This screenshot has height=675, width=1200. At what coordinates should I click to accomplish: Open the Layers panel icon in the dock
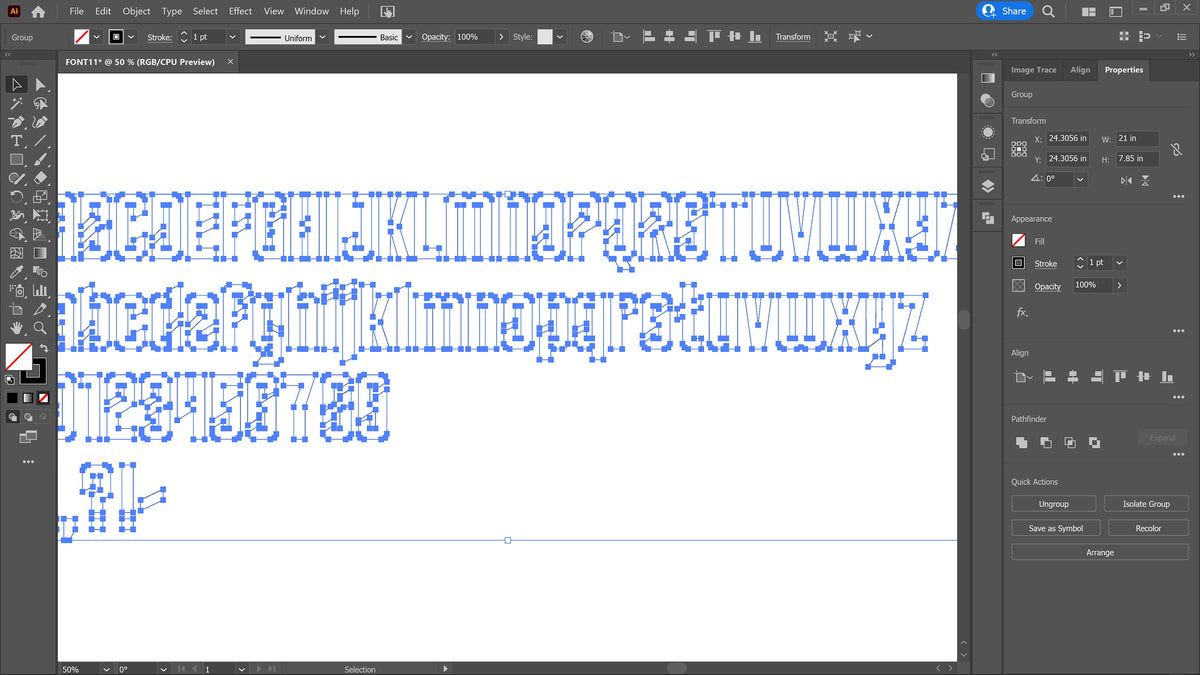tap(987, 186)
